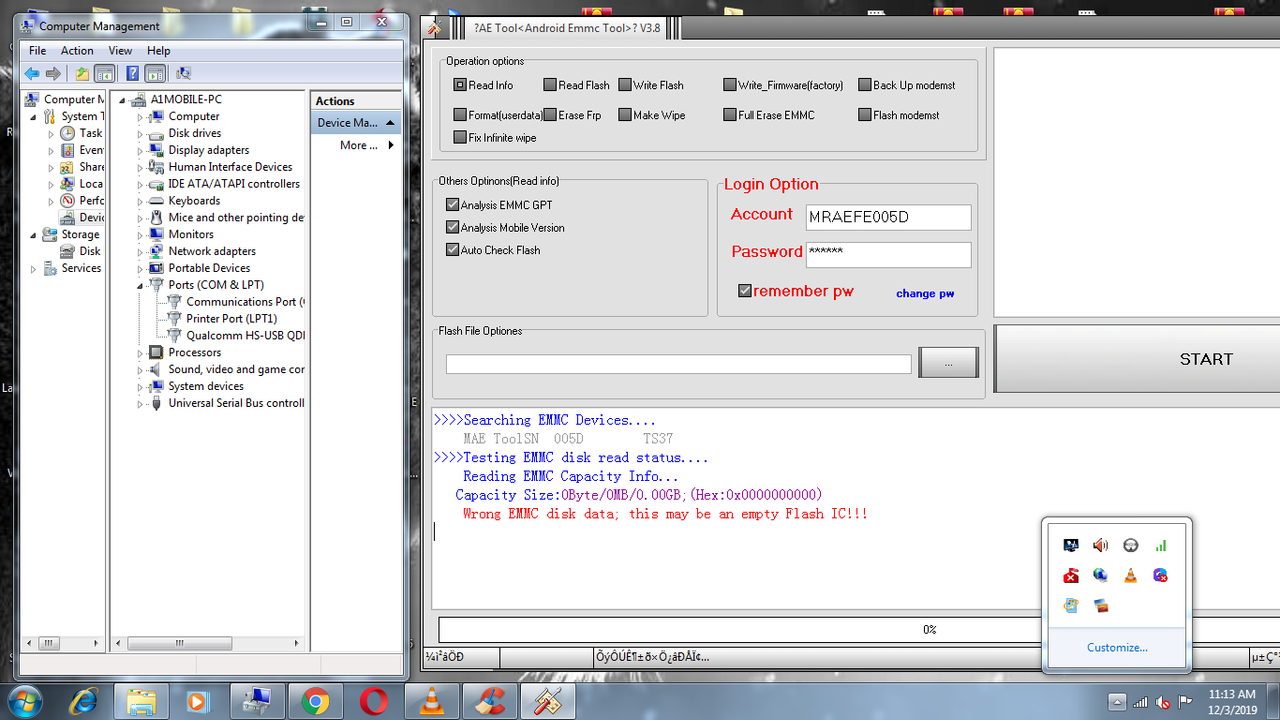Open More Actions submenu arrow
This screenshot has height=720, width=1280.
coord(391,145)
